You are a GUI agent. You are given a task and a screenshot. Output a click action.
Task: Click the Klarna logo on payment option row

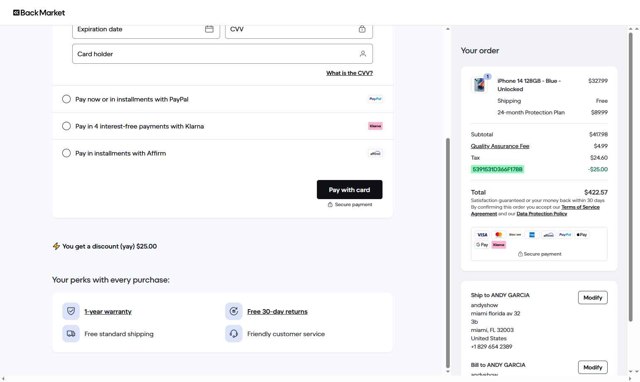pyautogui.click(x=375, y=126)
